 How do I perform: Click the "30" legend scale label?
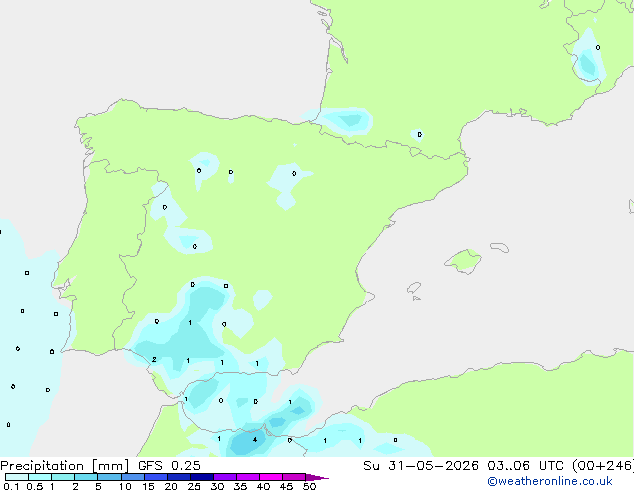[217, 486]
